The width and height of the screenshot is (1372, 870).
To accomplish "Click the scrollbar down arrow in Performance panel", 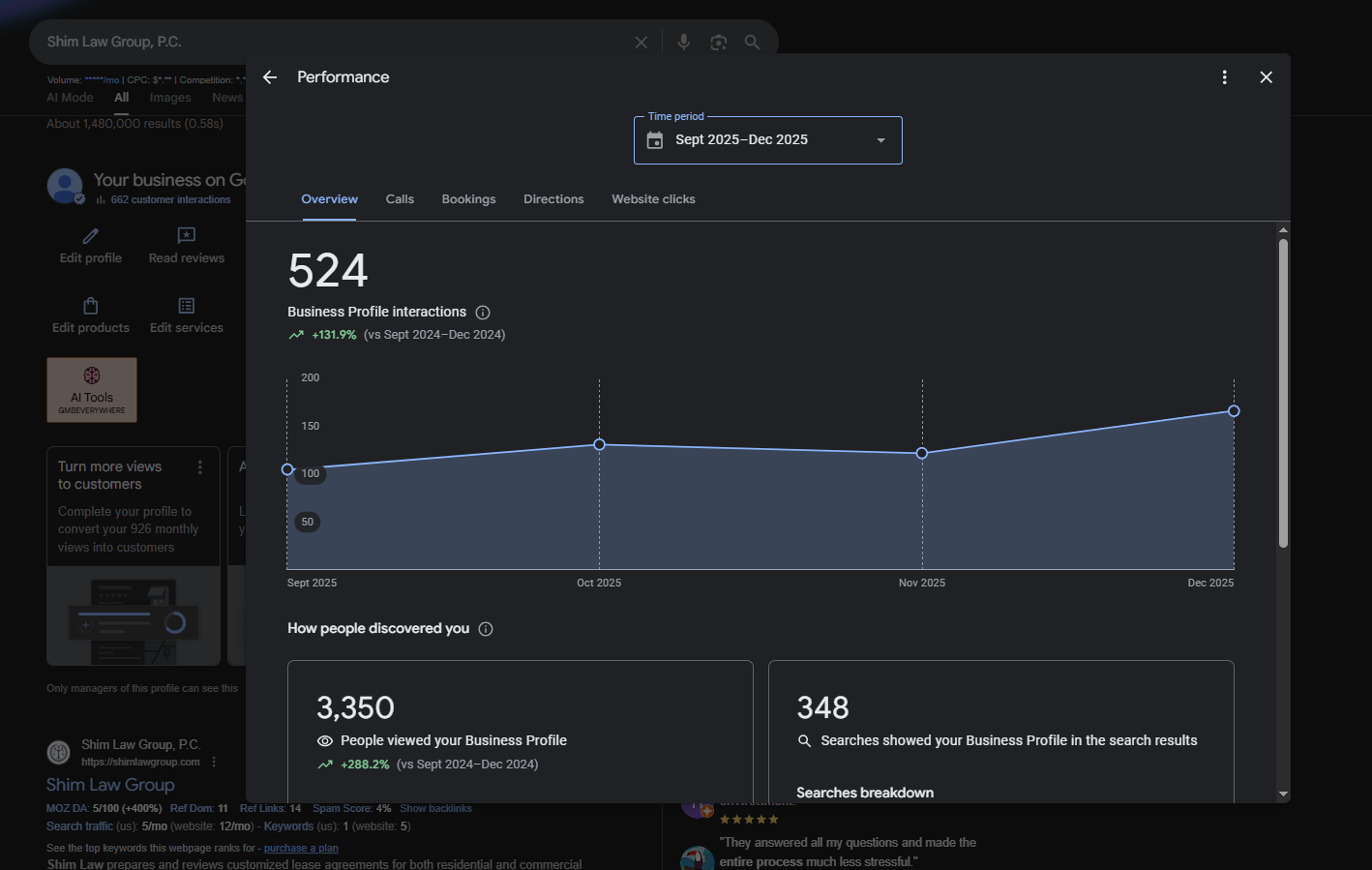I will tap(1283, 794).
